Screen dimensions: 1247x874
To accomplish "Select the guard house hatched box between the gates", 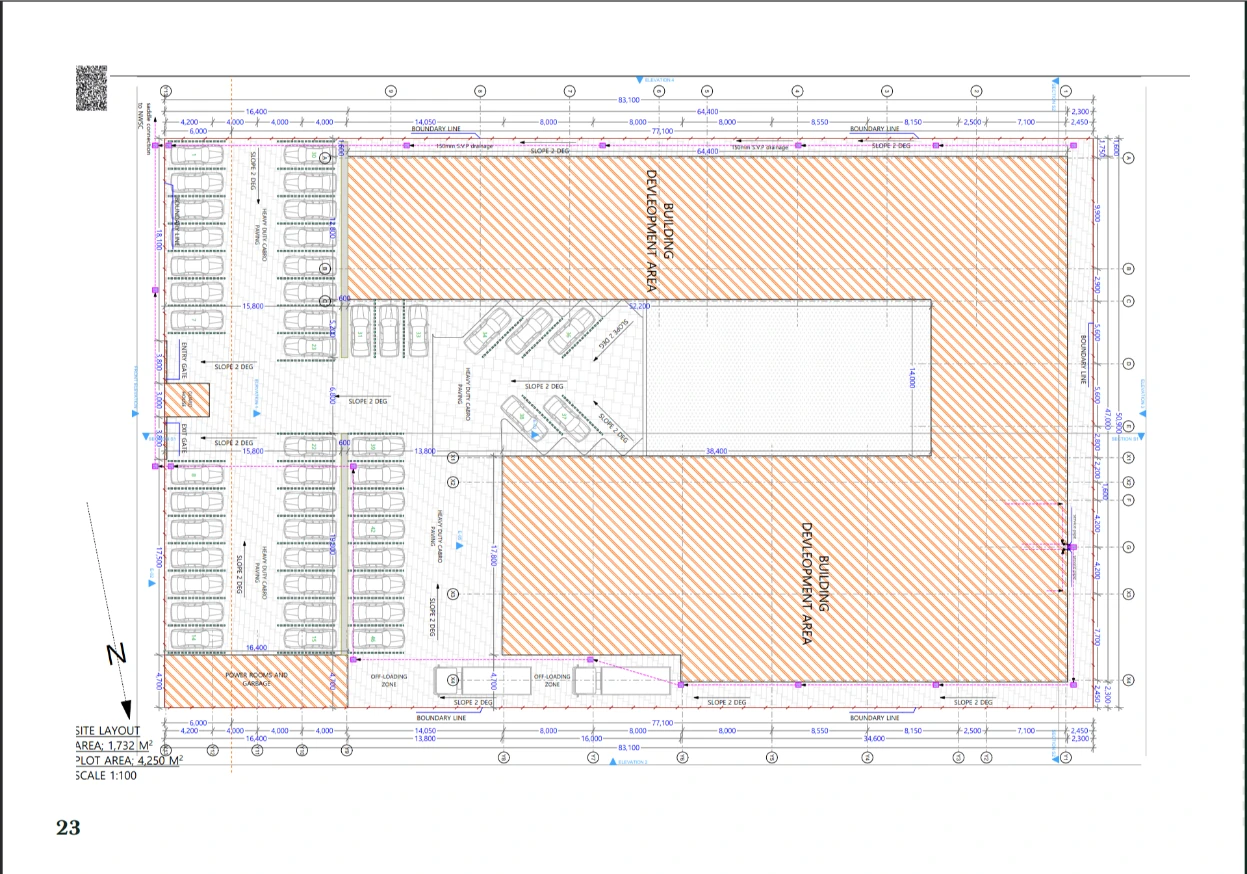I will [x=186, y=402].
